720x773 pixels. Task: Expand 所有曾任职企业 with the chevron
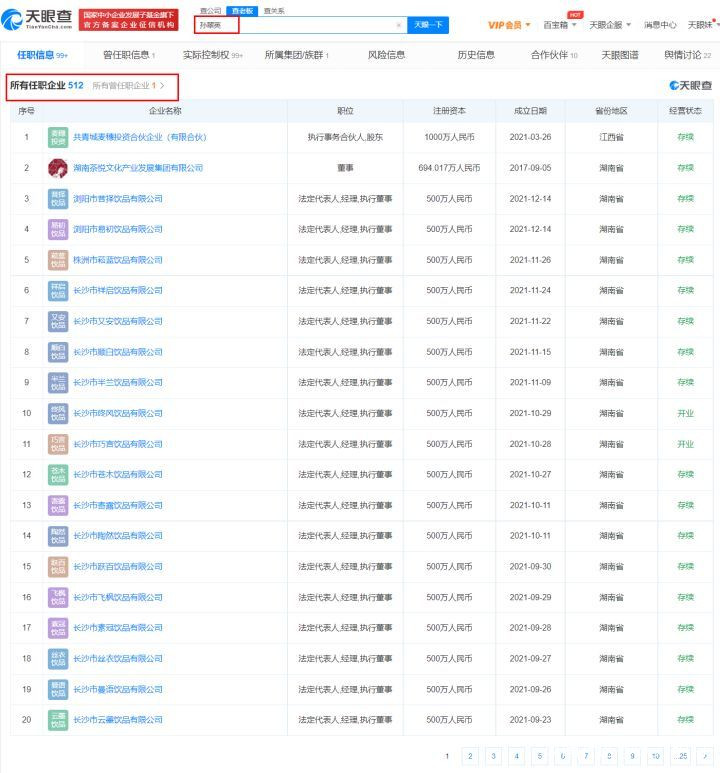coord(162,85)
